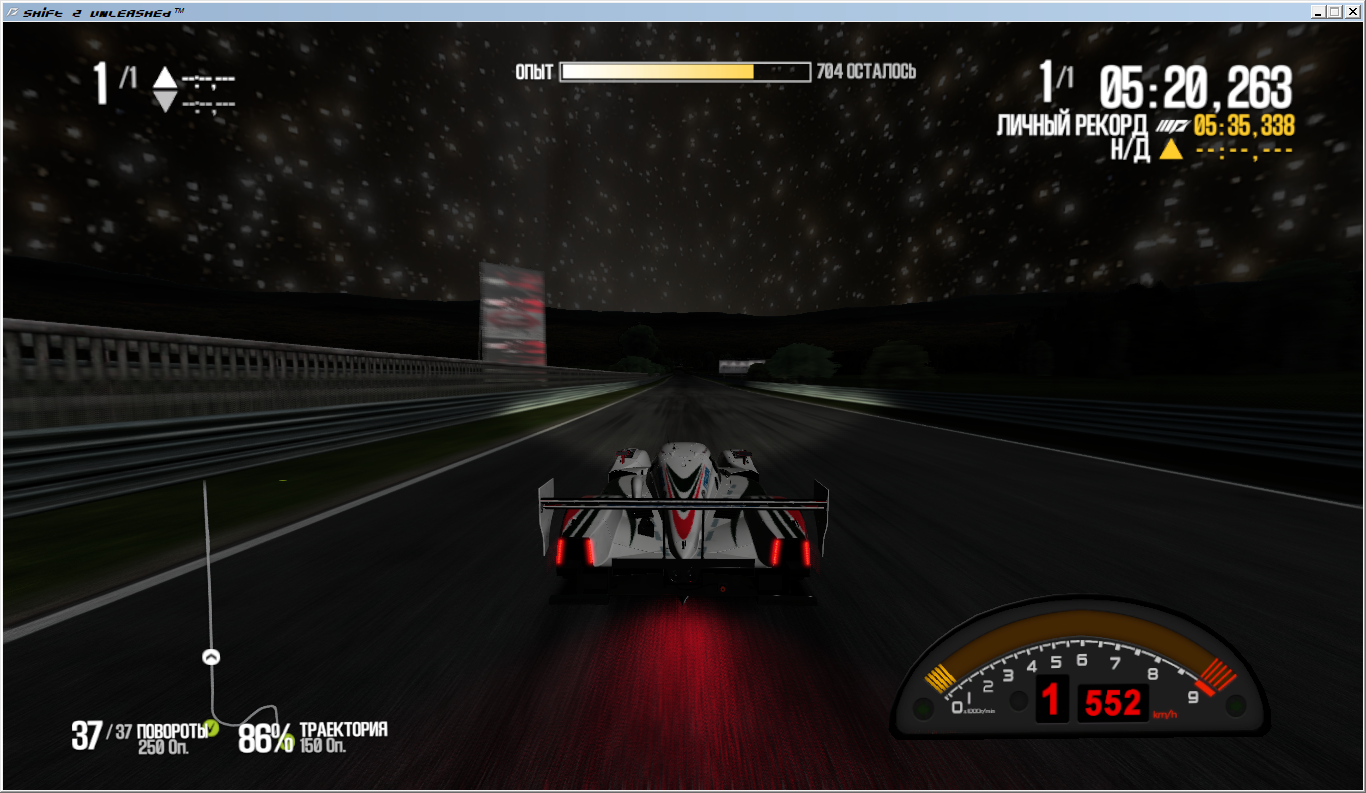
Task: Click the 37 / 37 corners counter
Action: [x=101, y=736]
